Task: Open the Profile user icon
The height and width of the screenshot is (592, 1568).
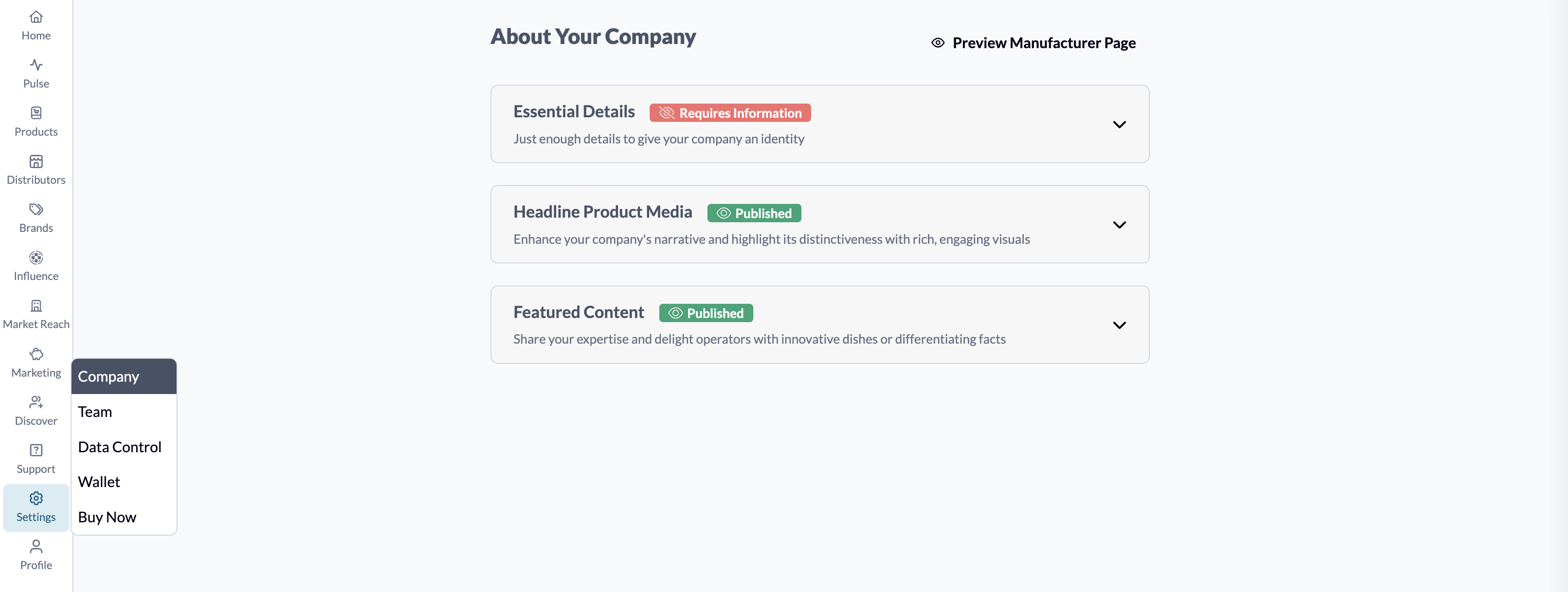Action: 36,546
